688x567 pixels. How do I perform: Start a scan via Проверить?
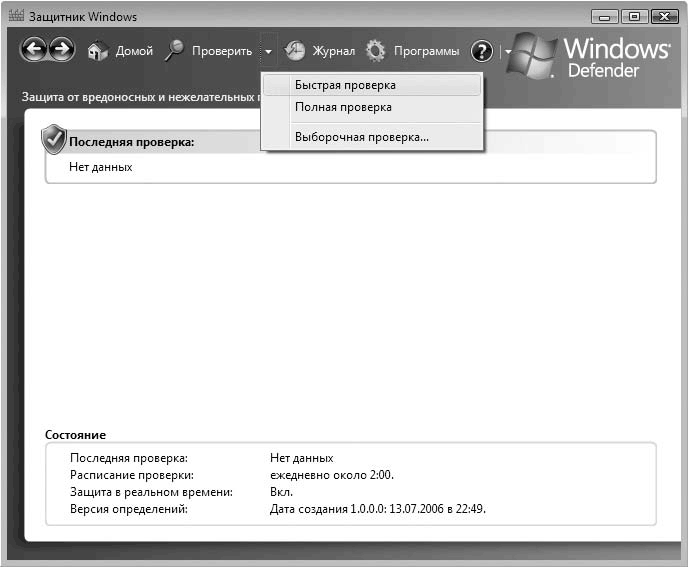click(222, 51)
